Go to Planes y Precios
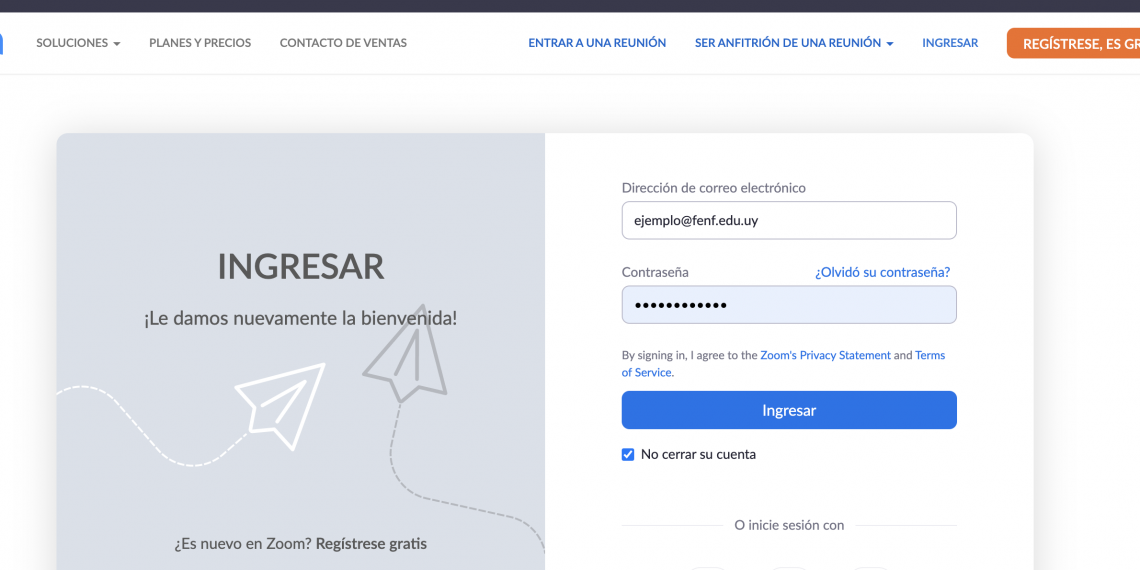Image resolution: width=1140 pixels, height=570 pixels. coord(200,43)
